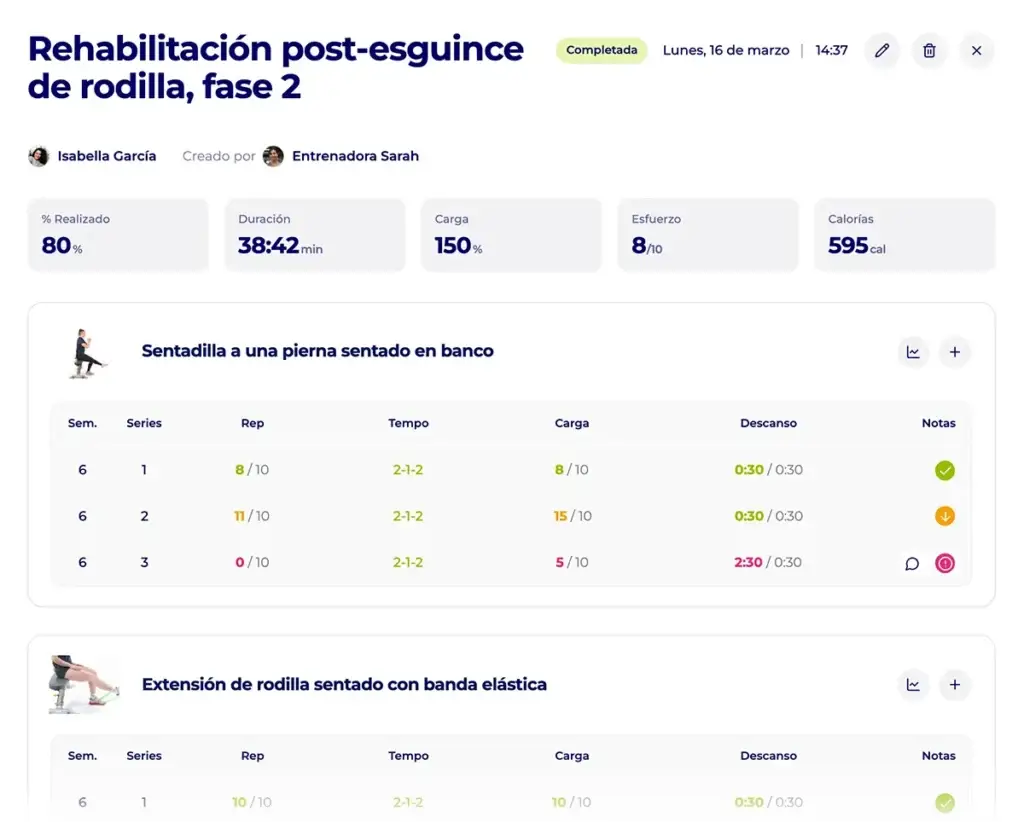Open exercise title Sentadilla a una pierna sentado en banco
Viewport: 1024px width, 823px height.
coord(317,351)
